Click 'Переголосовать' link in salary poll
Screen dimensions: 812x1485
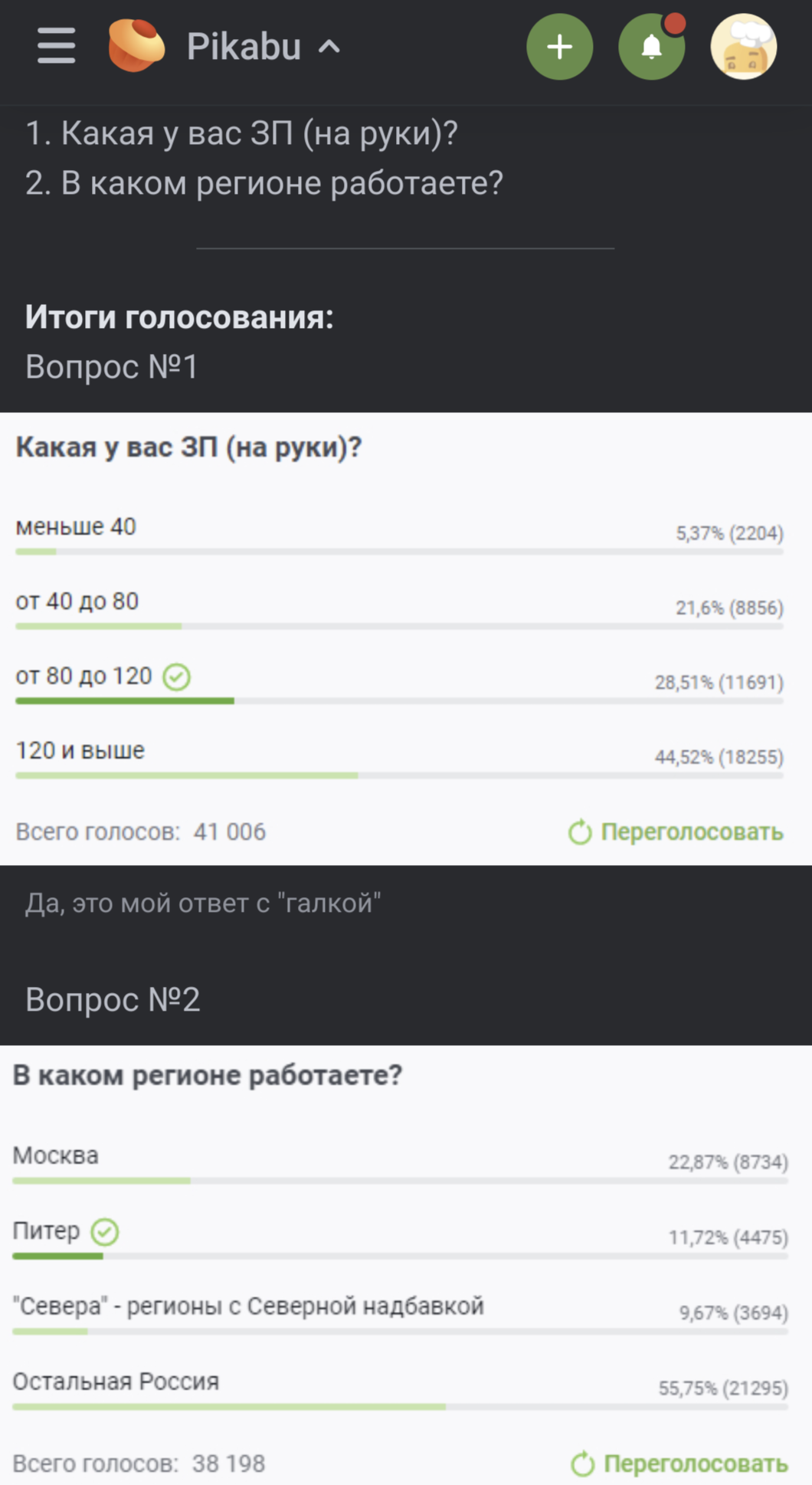click(x=692, y=832)
